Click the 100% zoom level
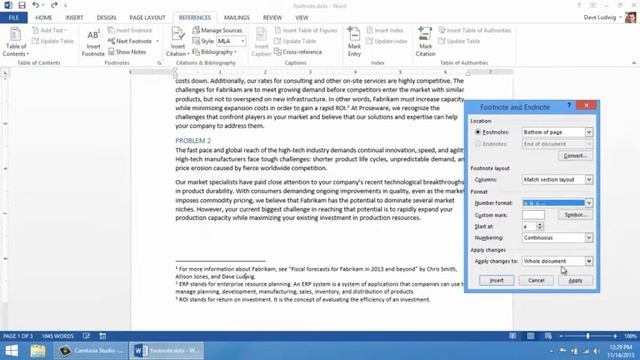This screenshot has width=640, height=360. 630,336
